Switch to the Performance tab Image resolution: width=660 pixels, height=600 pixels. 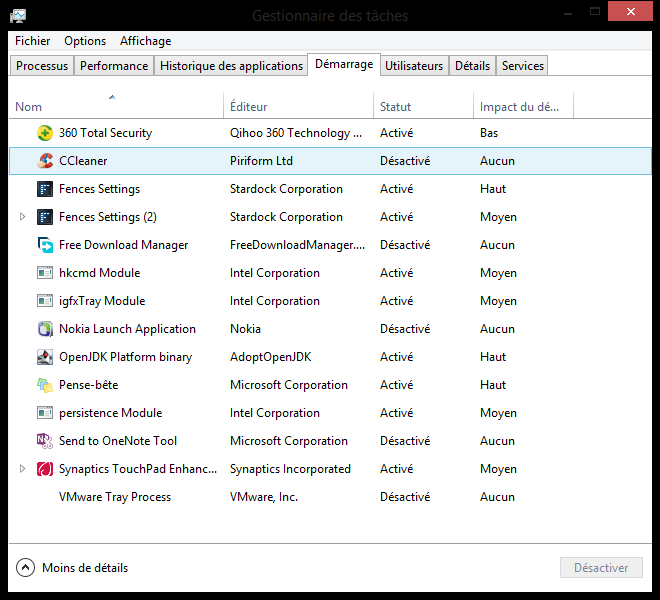[114, 66]
